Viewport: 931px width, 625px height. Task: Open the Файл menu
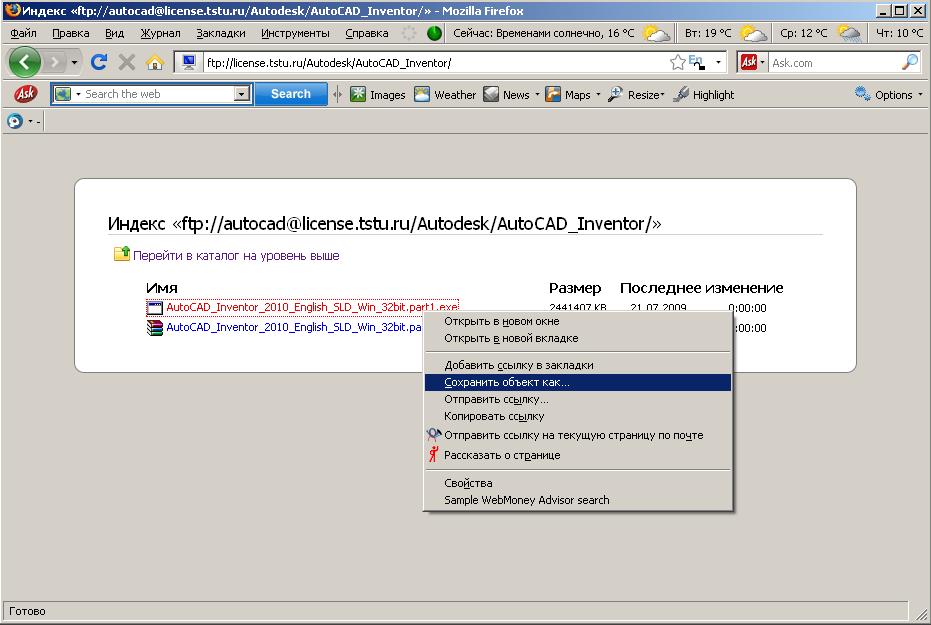pyautogui.click(x=23, y=33)
